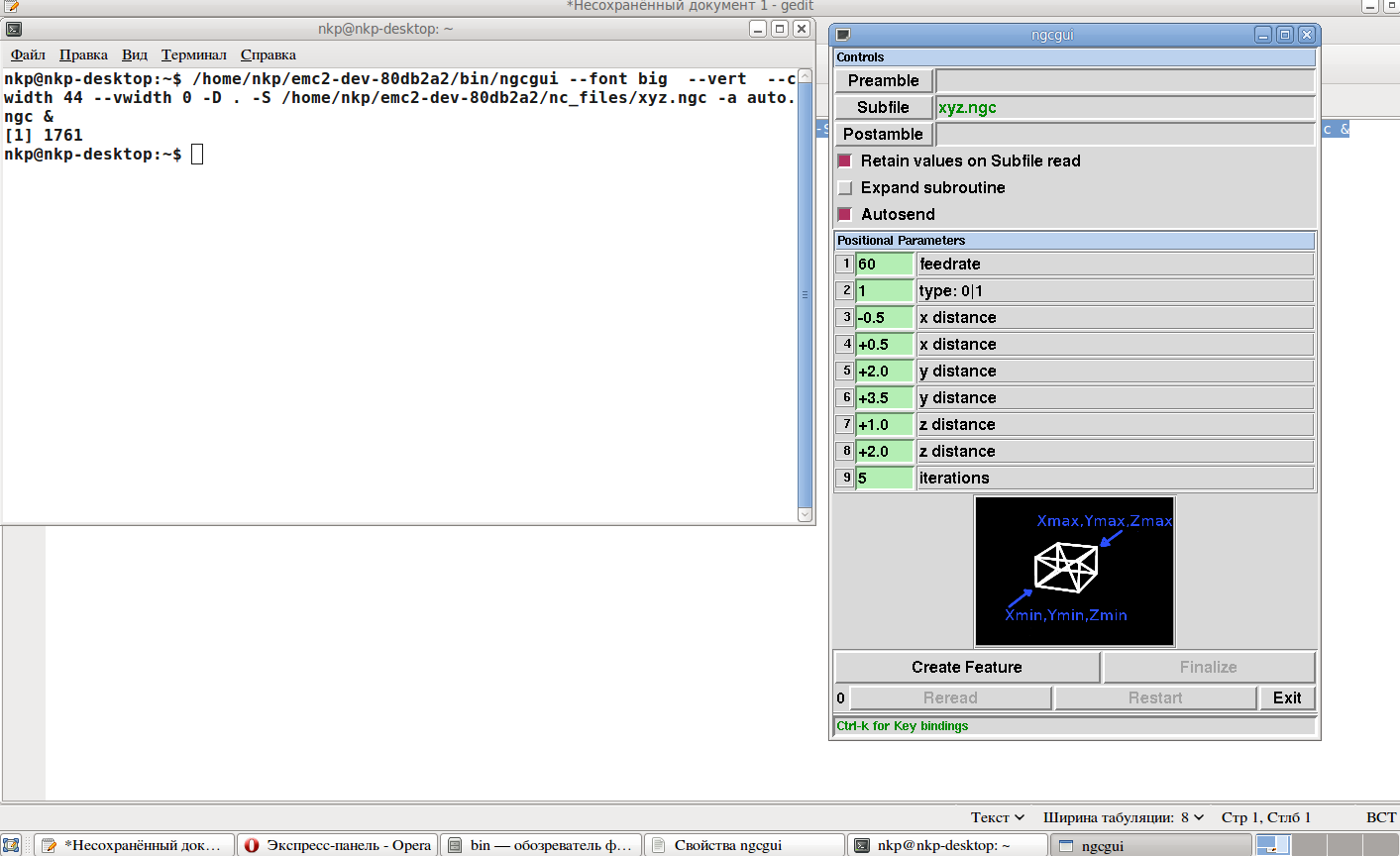Click the Positional Parameters header
This screenshot has width=1400, height=856.
pos(1075,241)
